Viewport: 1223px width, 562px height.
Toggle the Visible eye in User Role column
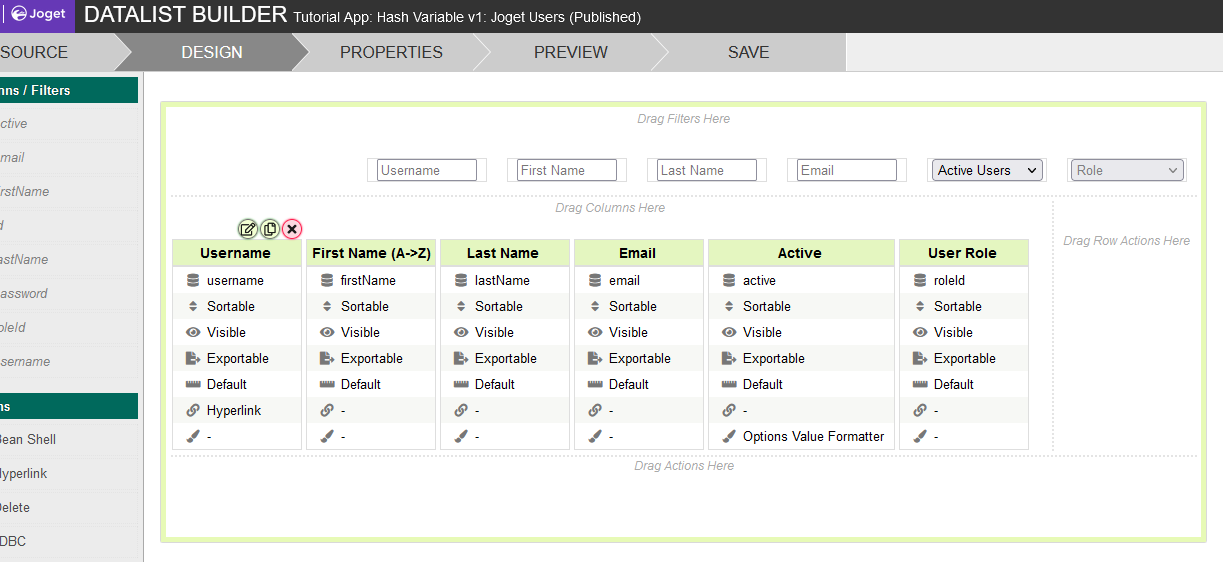[x=920, y=332]
